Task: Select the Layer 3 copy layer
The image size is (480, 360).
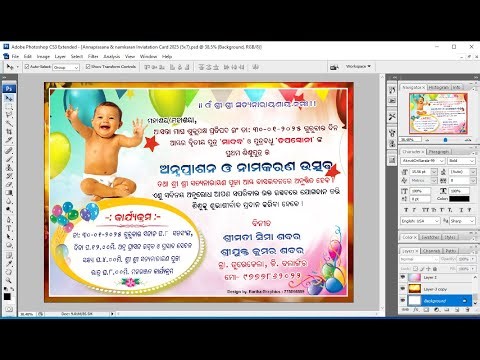Action: pyautogui.click(x=437, y=289)
